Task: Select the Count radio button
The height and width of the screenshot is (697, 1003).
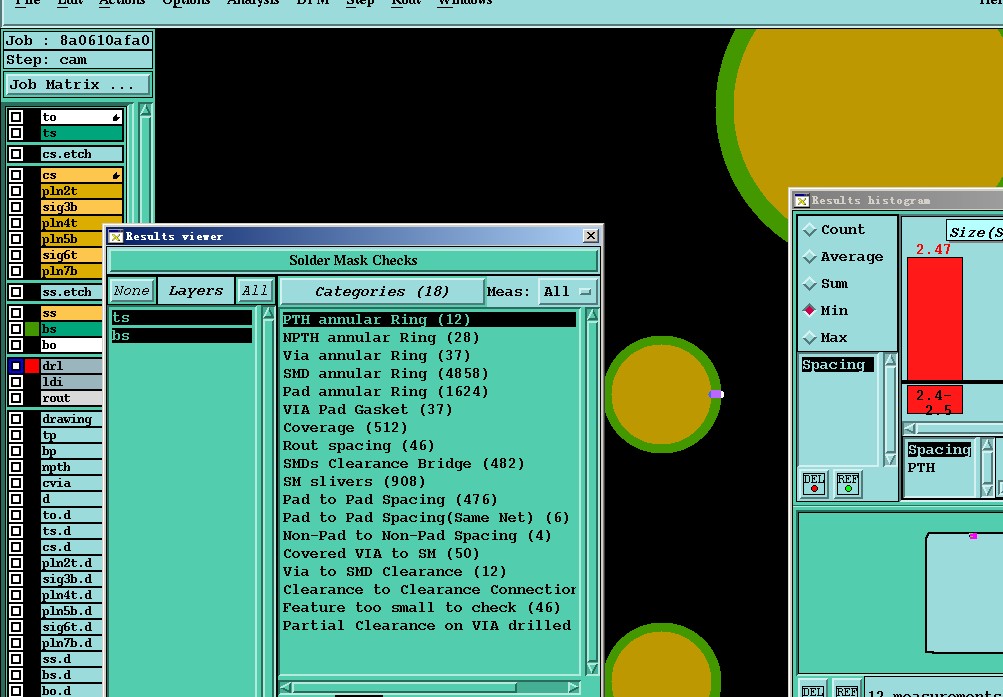Action: click(810, 230)
